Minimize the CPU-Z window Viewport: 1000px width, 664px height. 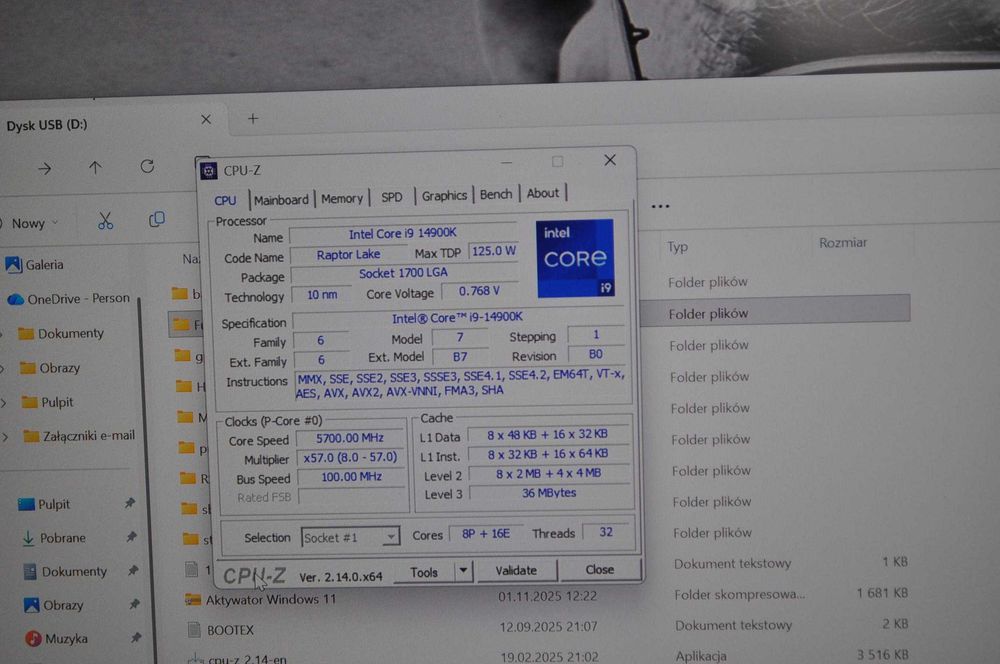[507, 162]
